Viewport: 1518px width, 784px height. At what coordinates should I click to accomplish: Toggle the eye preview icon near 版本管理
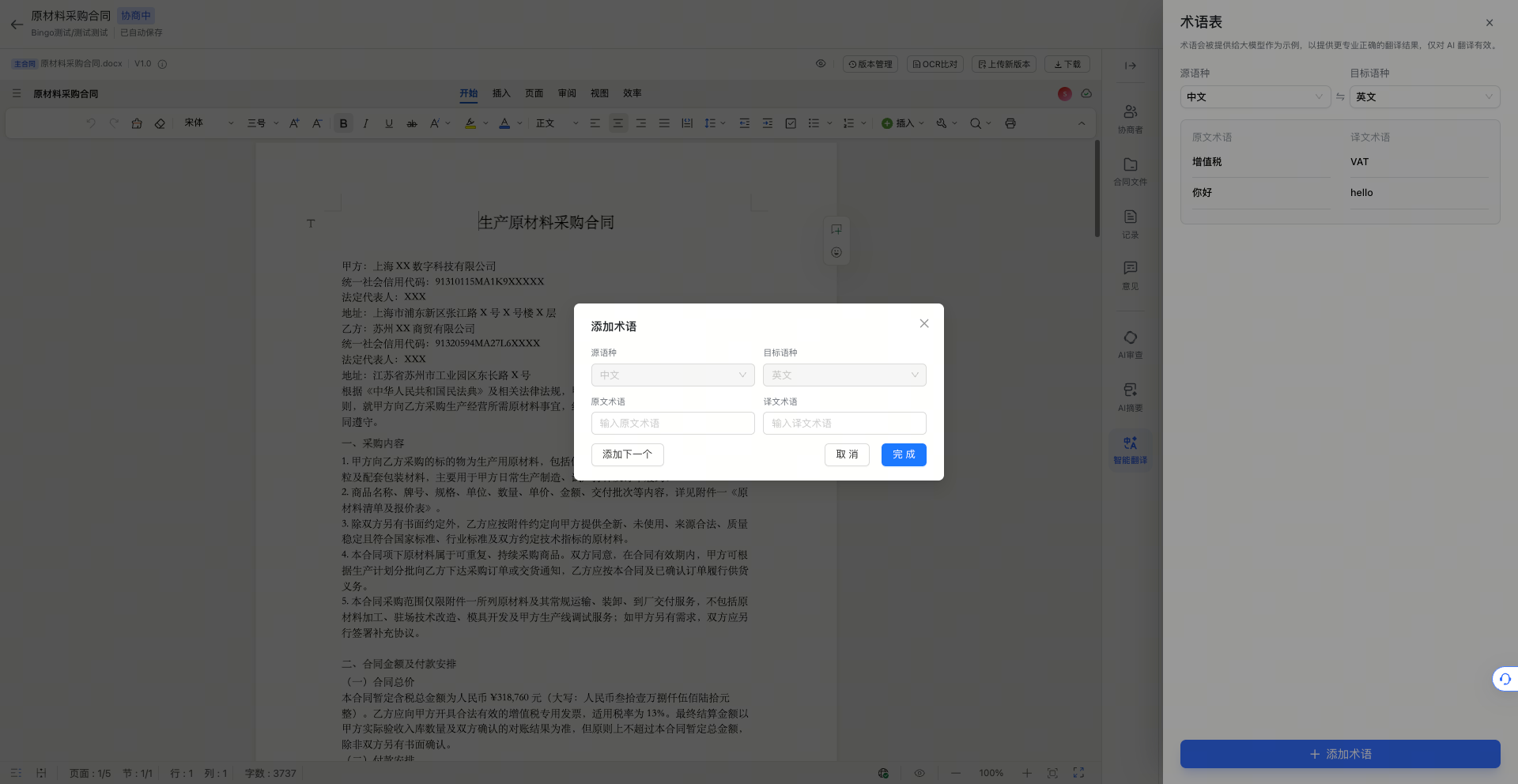tap(821, 64)
